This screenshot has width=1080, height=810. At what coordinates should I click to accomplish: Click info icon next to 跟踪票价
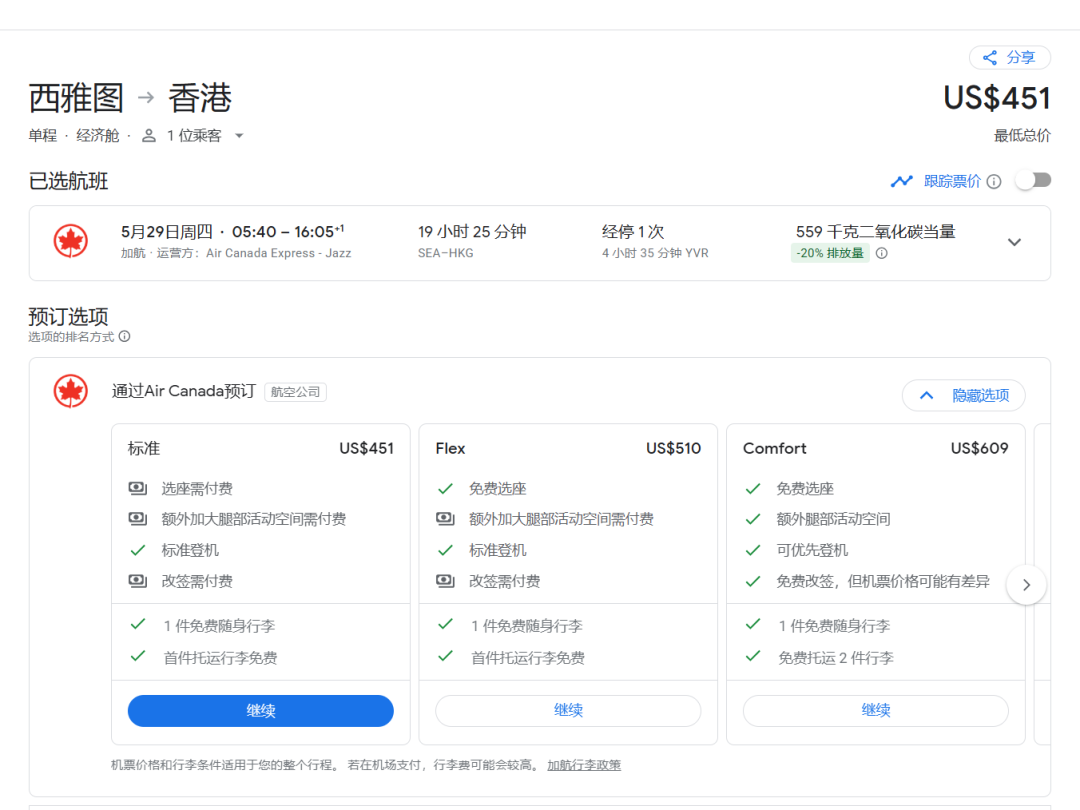click(x=994, y=181)
